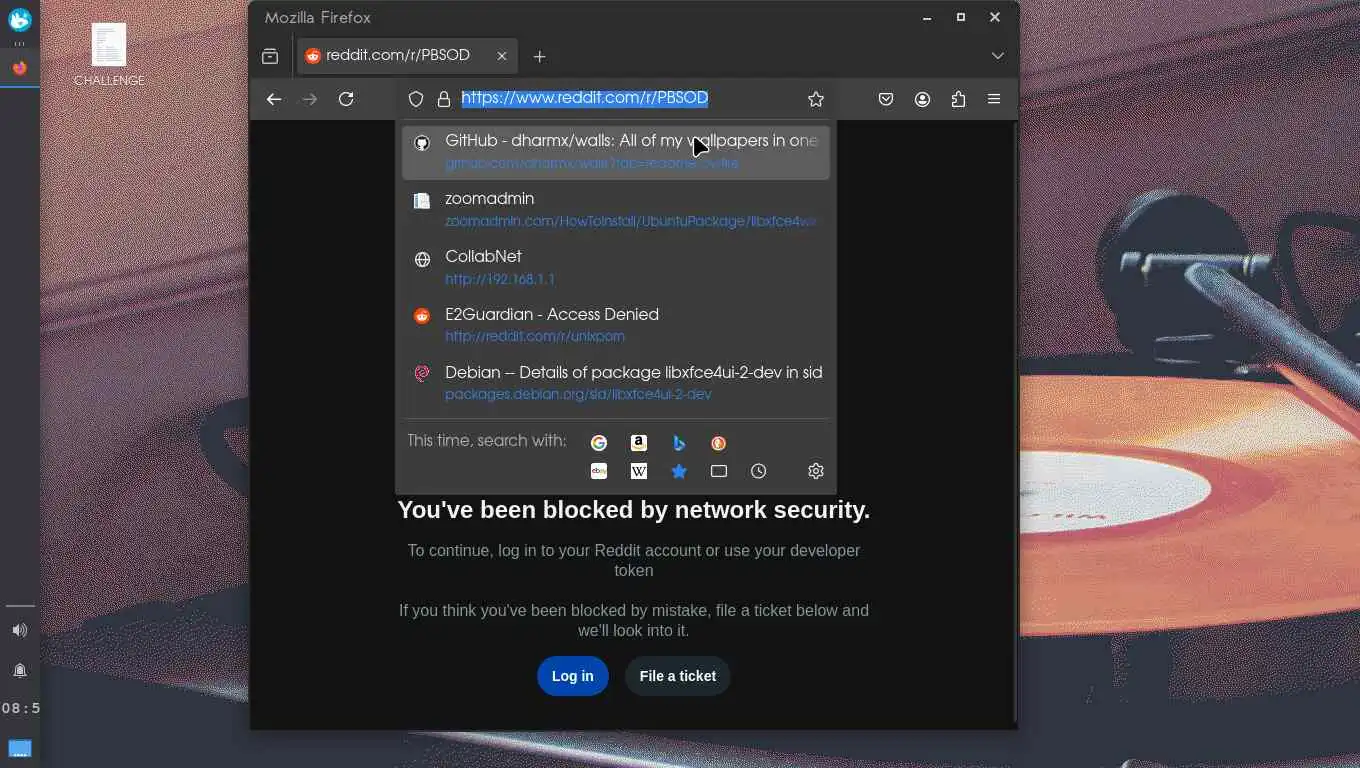Search with Amazon engine icon

[x=639, y=443]
